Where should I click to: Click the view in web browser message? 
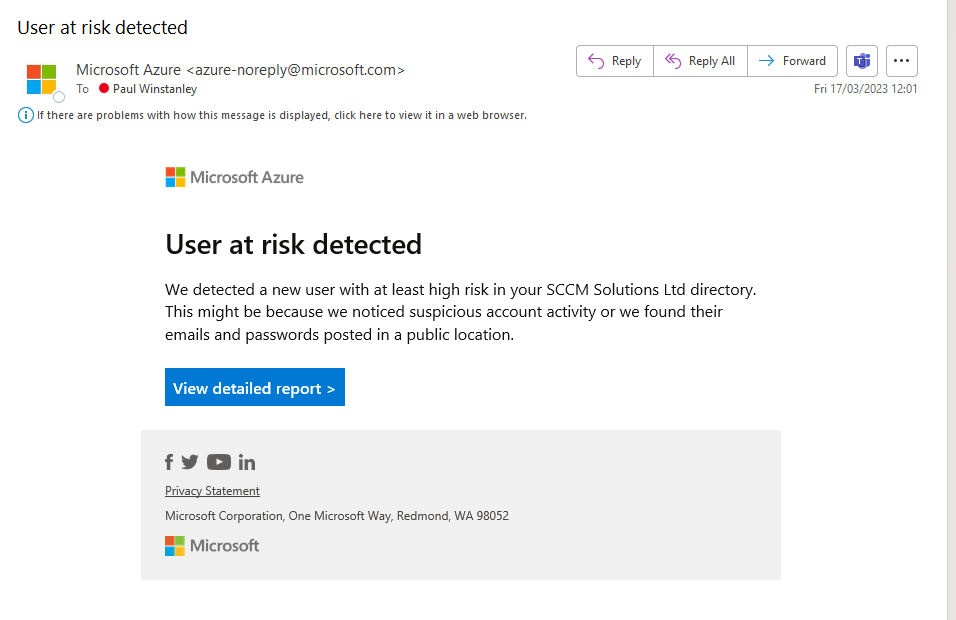tap(282, 115)
